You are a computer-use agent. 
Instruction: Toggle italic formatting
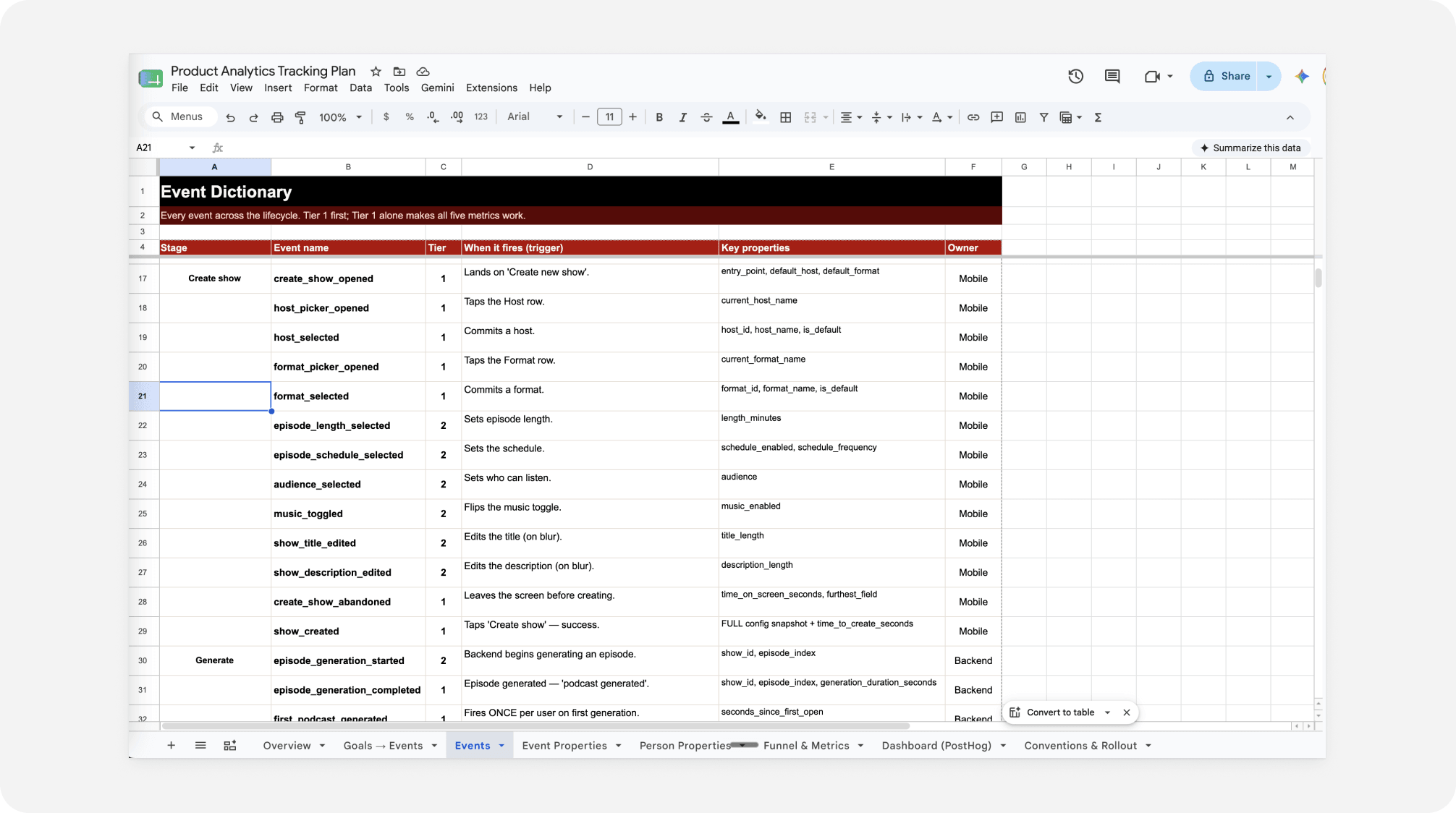(682, 117)
